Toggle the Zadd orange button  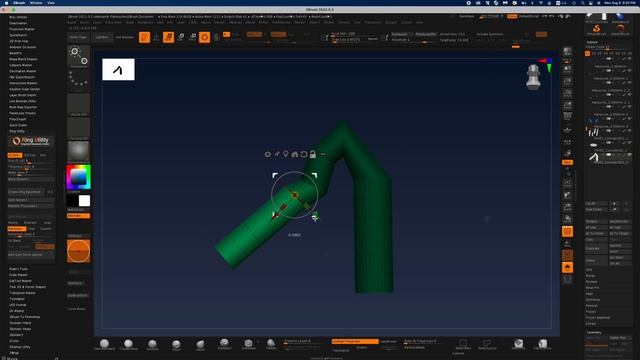[x=278, y=34]
